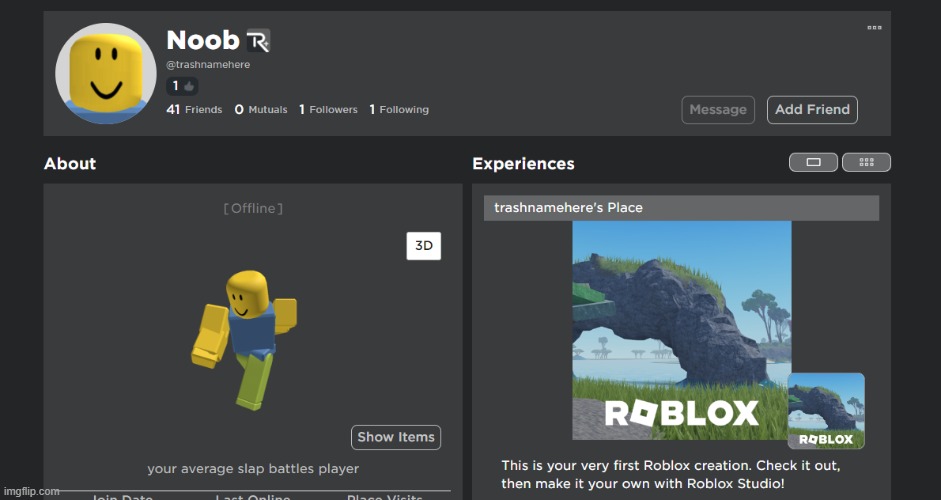Click the large experience thumbnail image
Viewport: 941px width, 500px height.
click(681, 330)
